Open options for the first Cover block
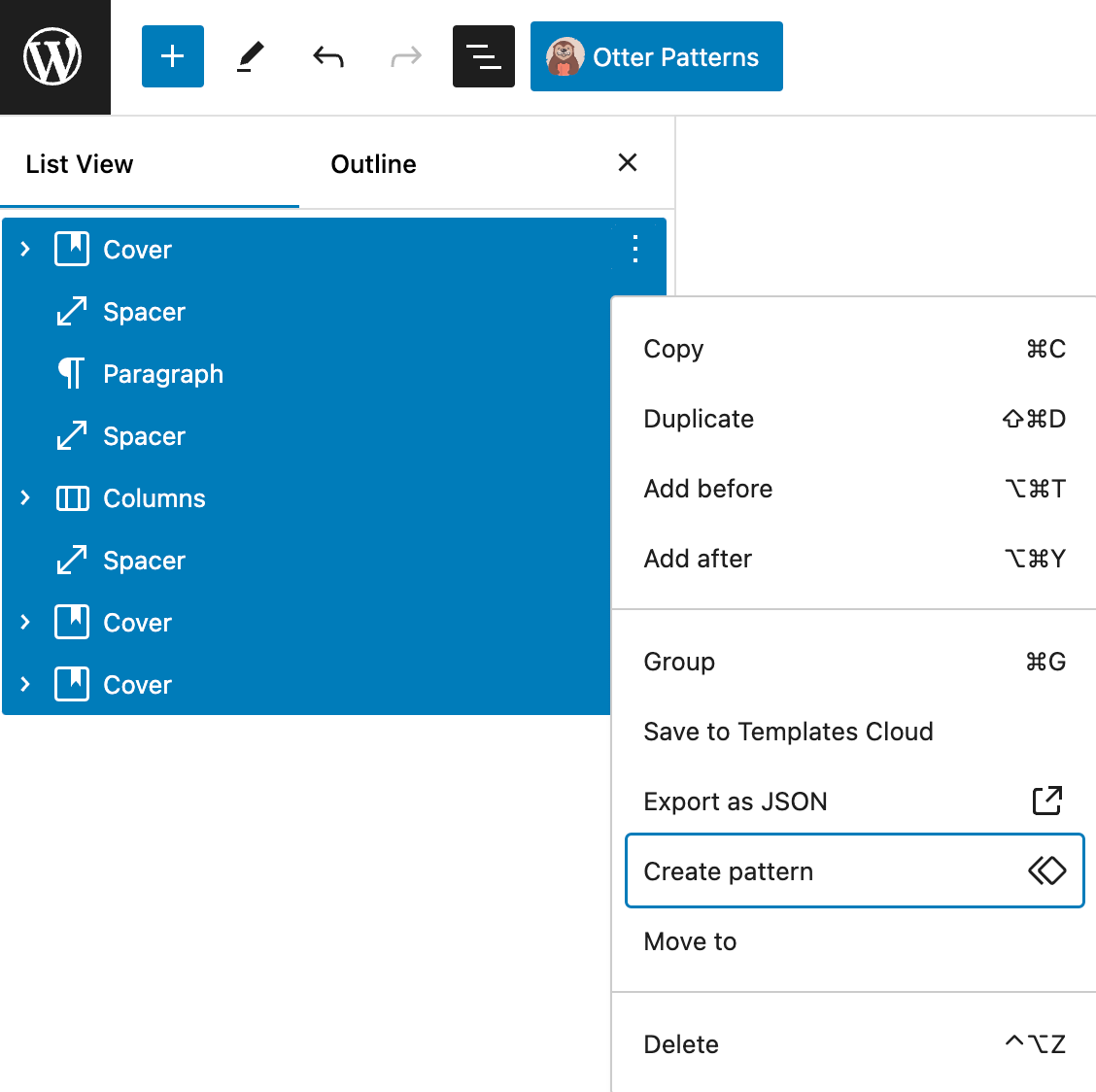This screenshot has width=1096, height=1092. point(635,250)
